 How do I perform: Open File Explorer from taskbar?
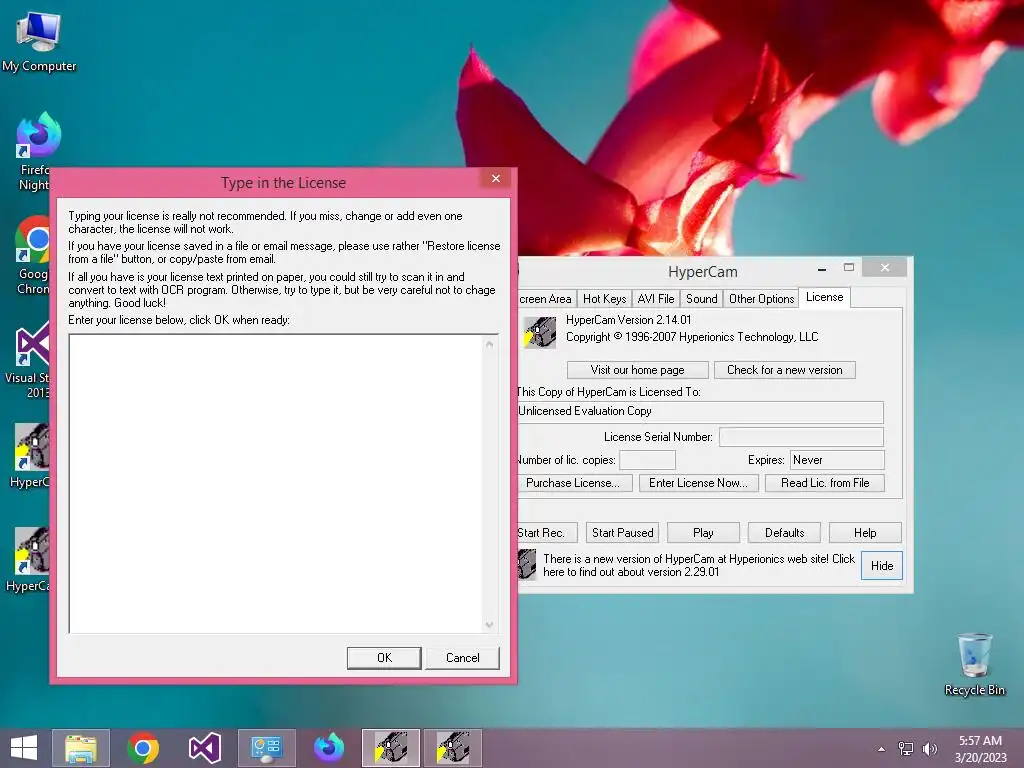pyautogui.click(x=81, y=748)
